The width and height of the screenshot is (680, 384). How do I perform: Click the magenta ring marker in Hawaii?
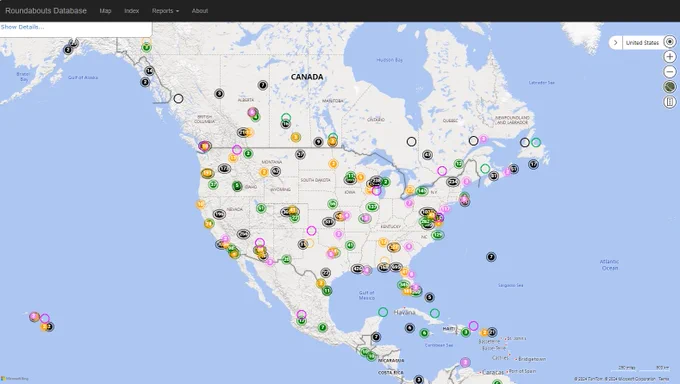coord(45,318)
